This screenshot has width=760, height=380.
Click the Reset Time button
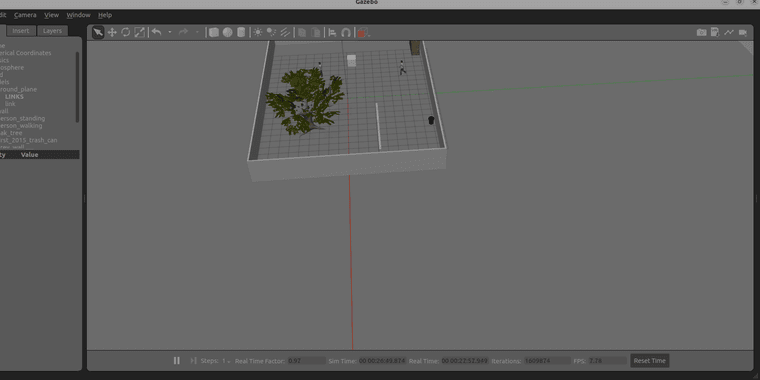(x=649, y=361)
